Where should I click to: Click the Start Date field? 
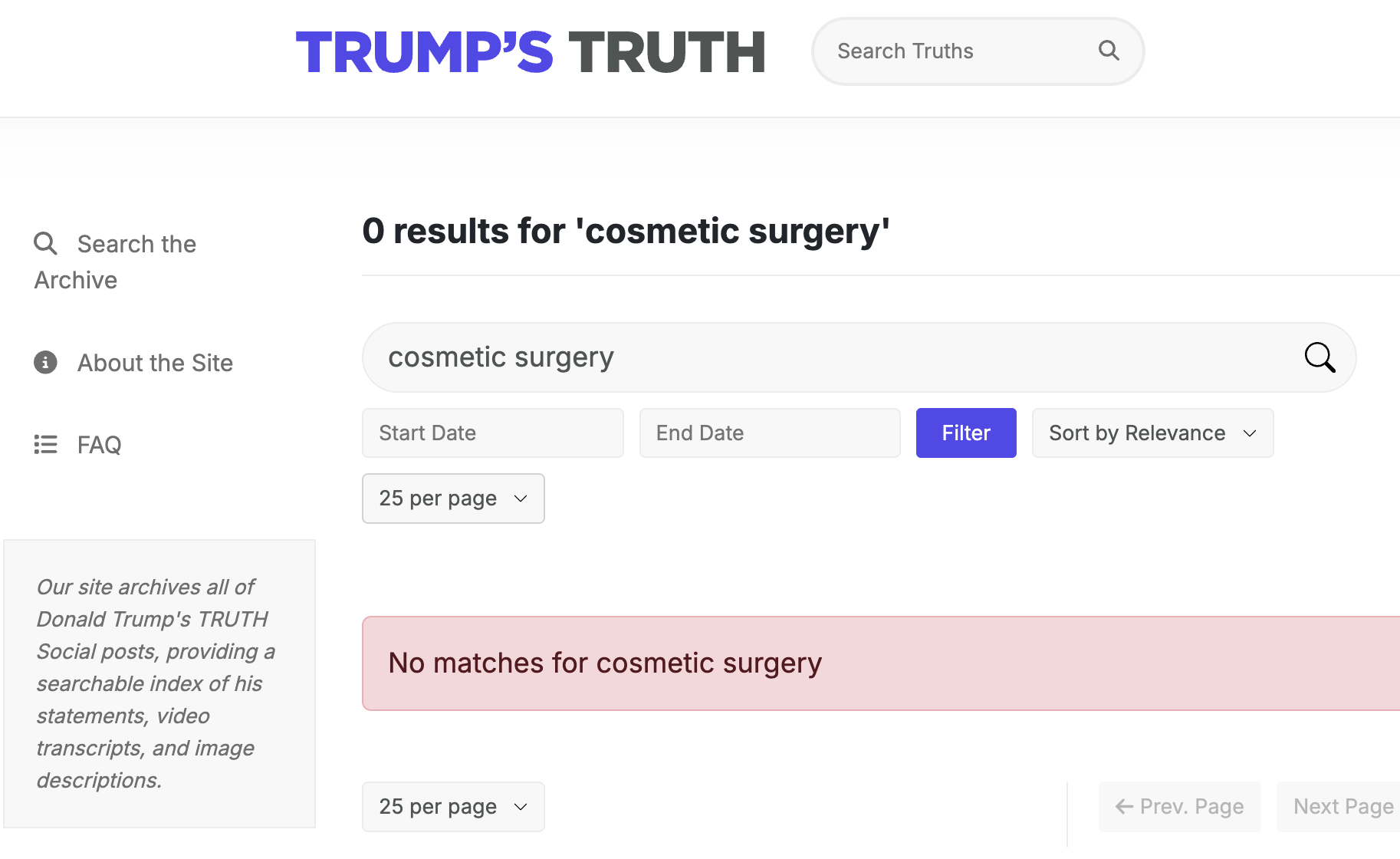pyautogui.click(x=492, y=433)
